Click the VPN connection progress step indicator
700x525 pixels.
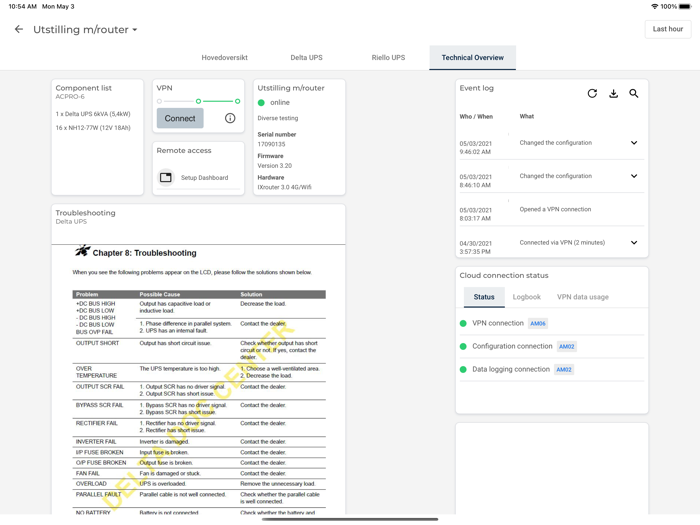point(198,101)
